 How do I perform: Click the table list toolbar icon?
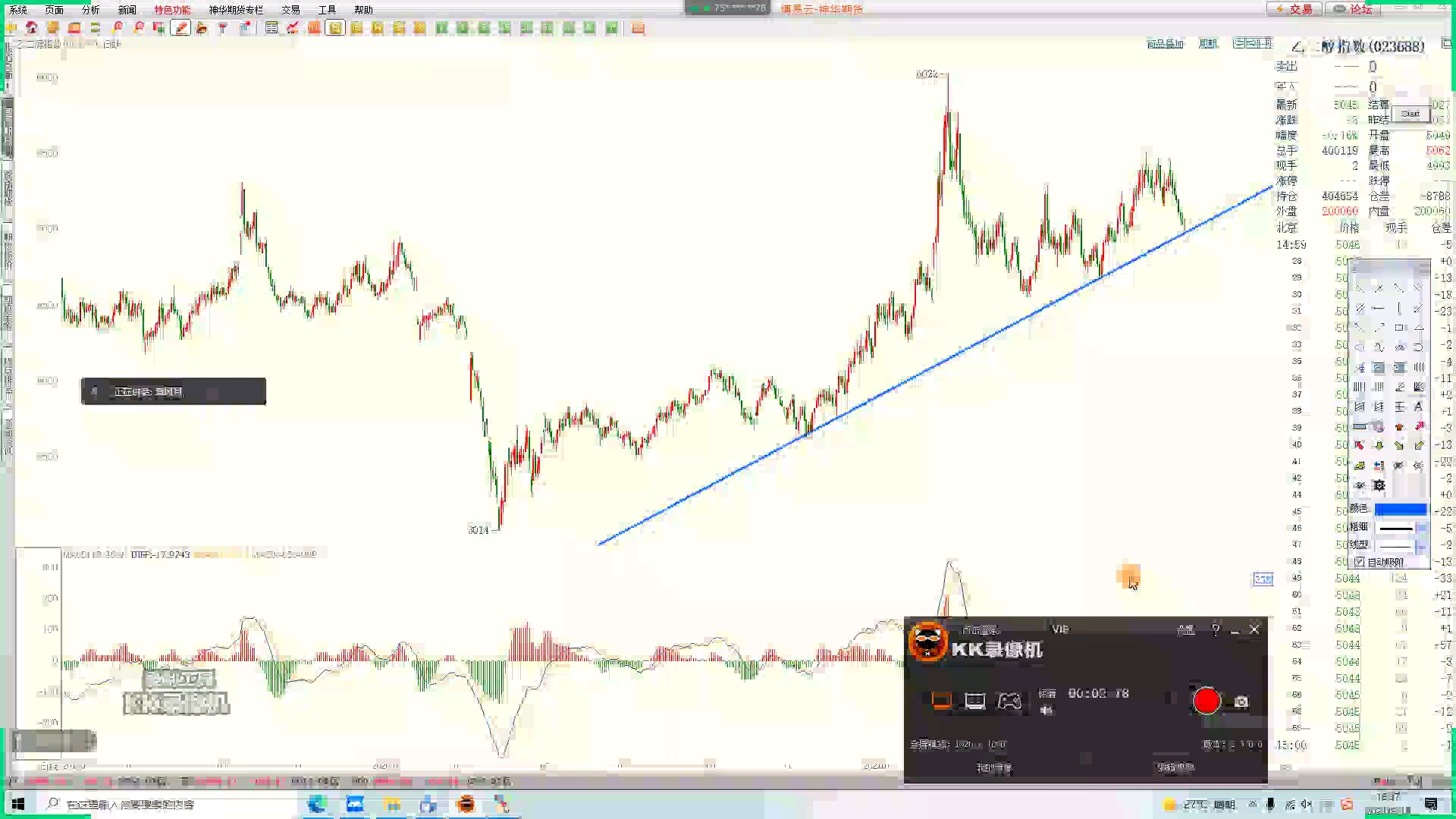coord(271,28)
